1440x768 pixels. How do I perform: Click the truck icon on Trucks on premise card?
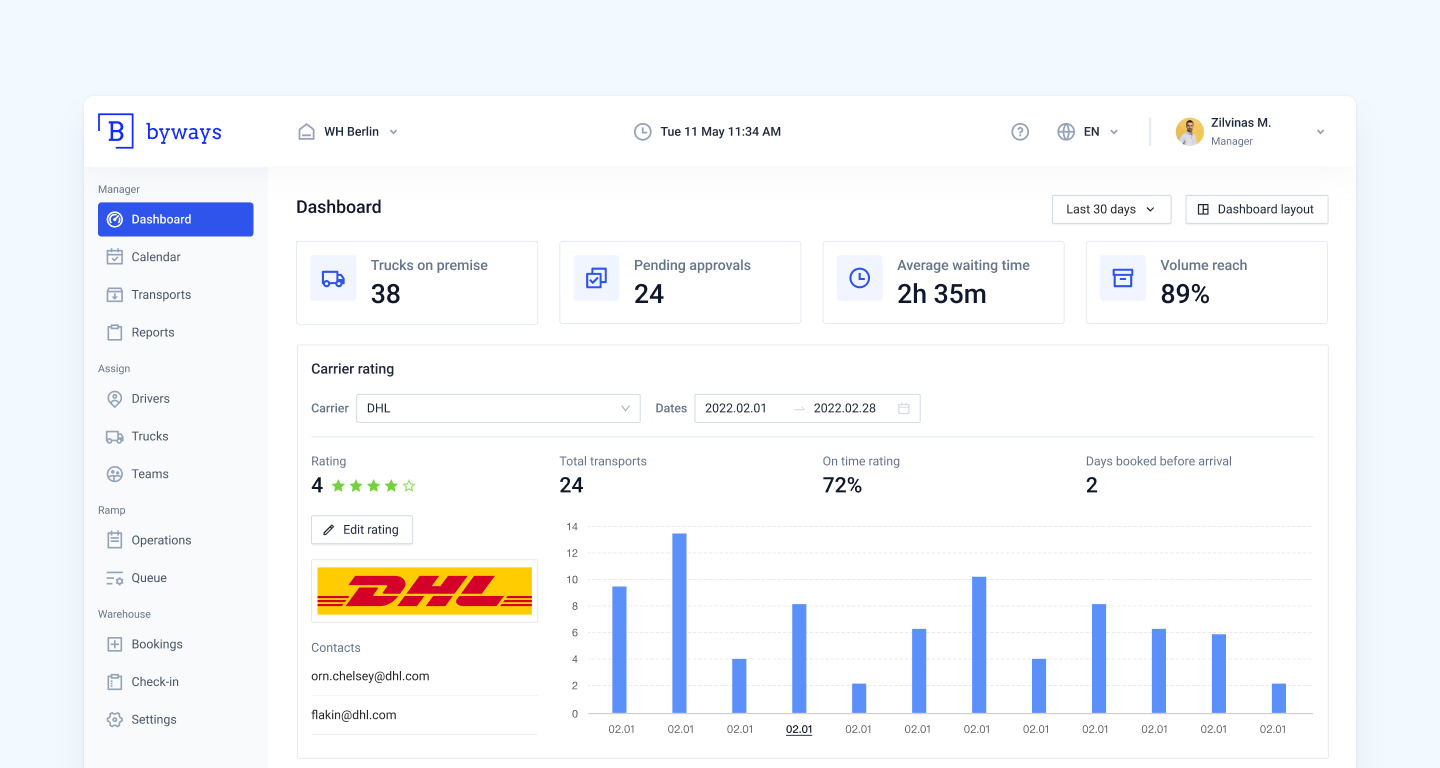333,279
